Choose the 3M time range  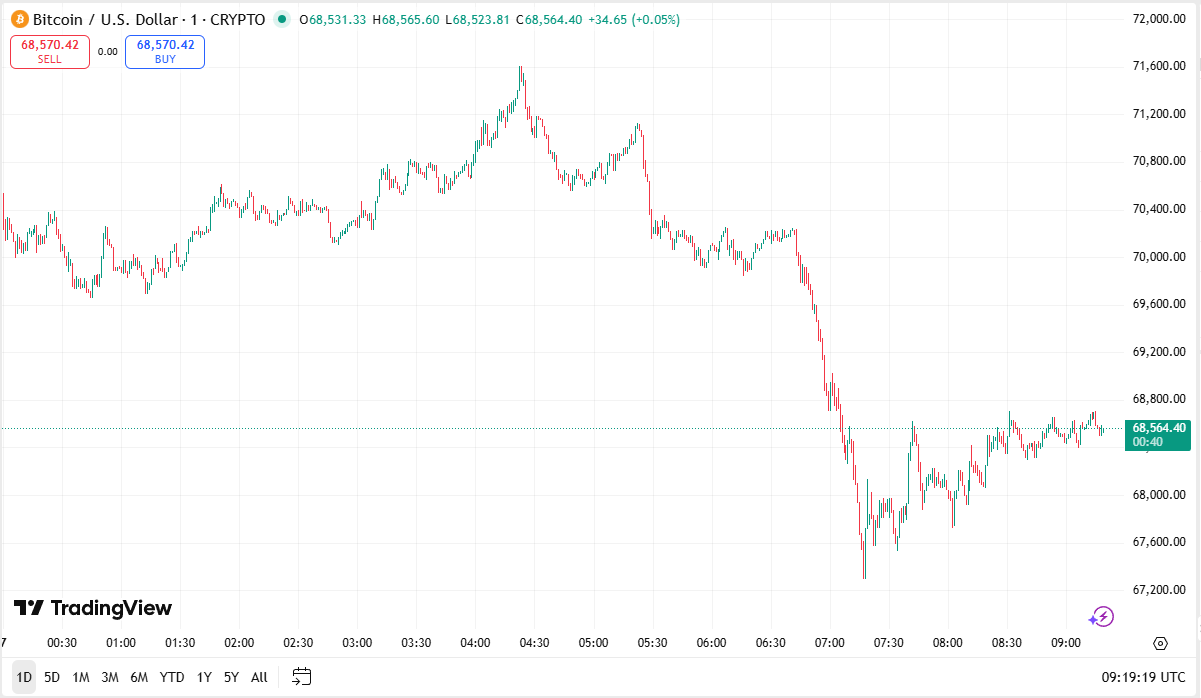pyautogui.click(x=110, y=677)
